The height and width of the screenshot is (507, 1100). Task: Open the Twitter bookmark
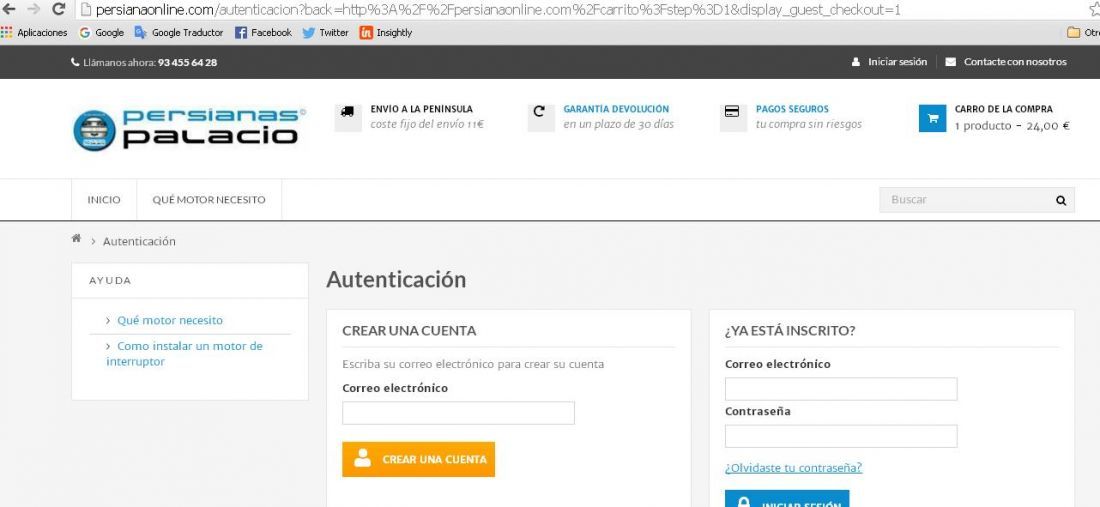tap(326, 32)
